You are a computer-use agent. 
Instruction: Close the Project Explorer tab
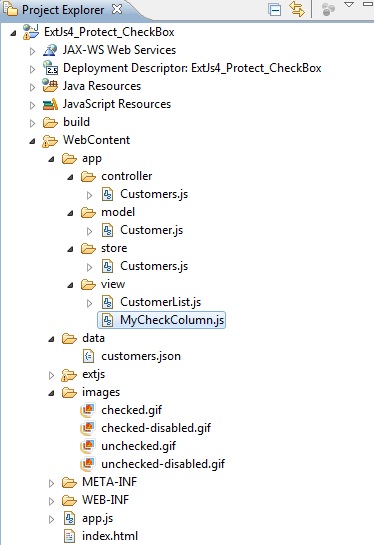pos(117,9)
